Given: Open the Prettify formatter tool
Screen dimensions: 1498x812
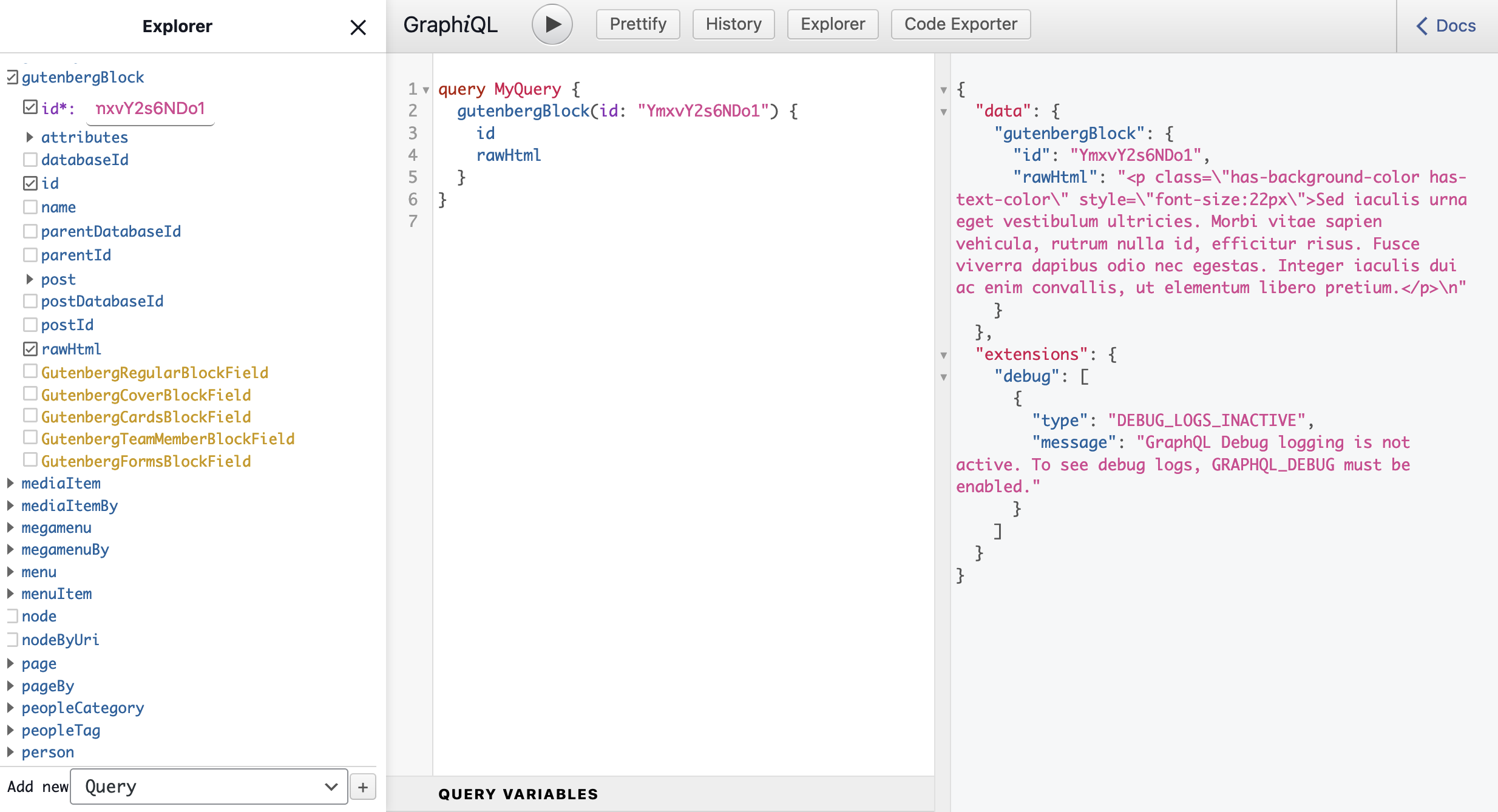Looking at the screenshot, I should coord(639,24).
